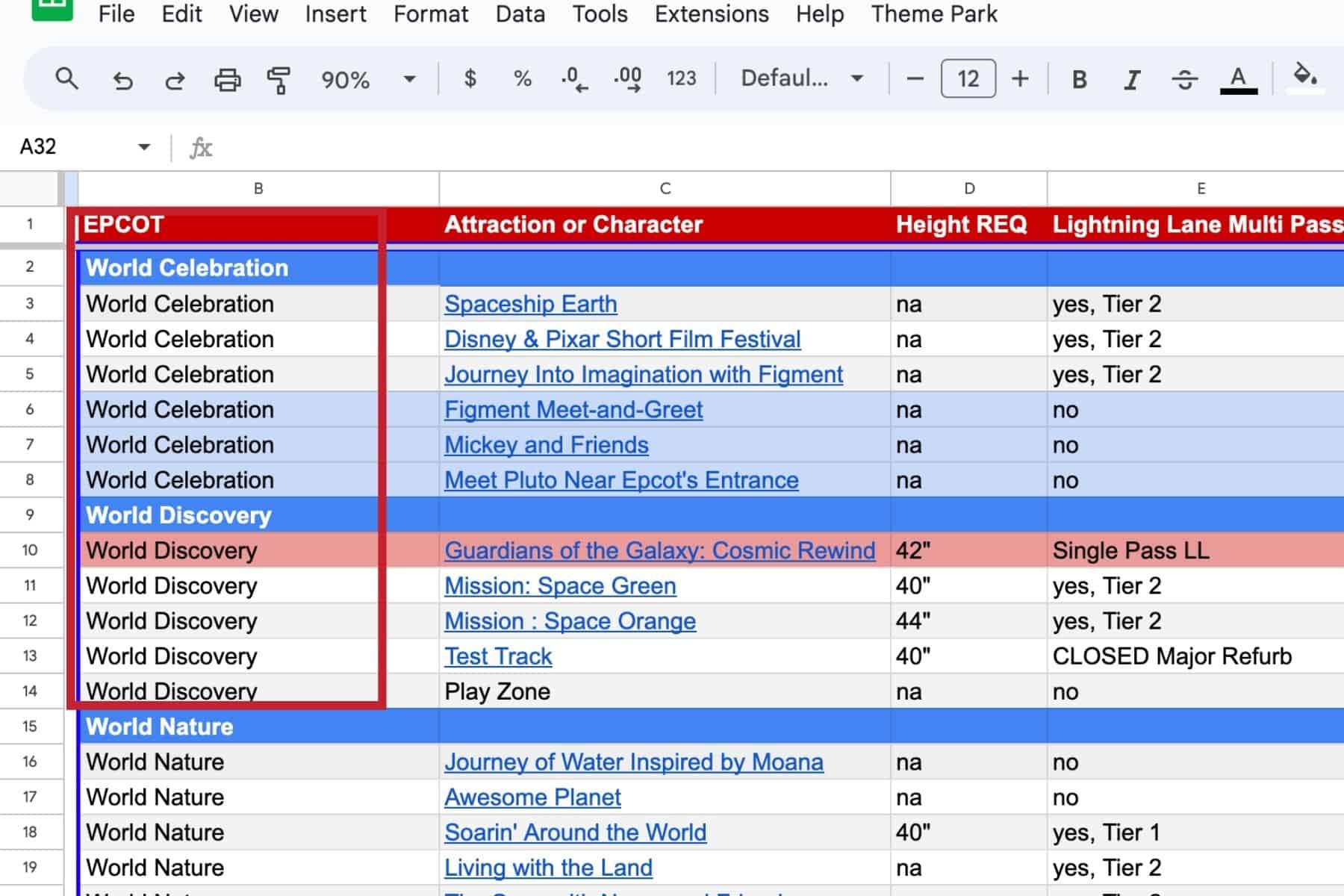Expand the name box dropdown arrow
This screenshot has height=896, width=1344.
pyautogui.click(x=144, y=147)
